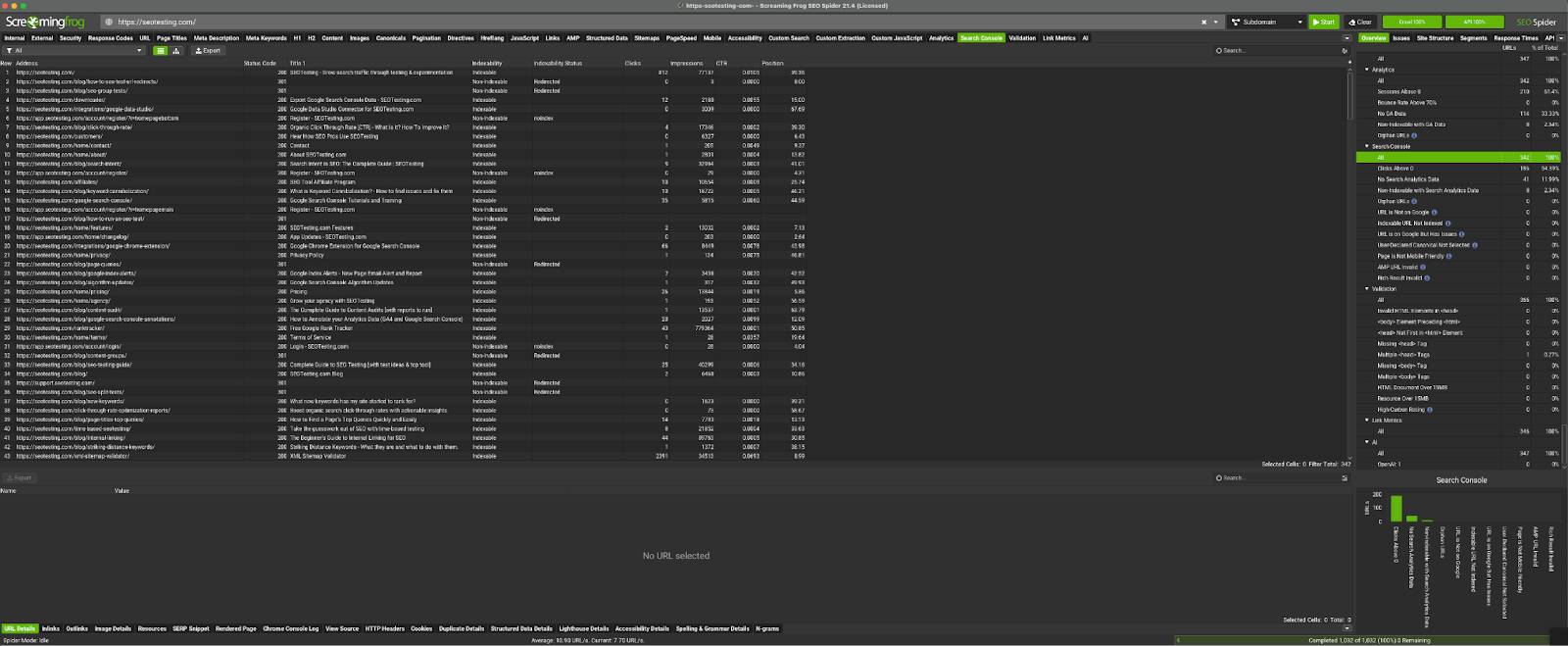Collapse the Link Metrics section
The image size is (1568, 646).
click(1367, 421)
